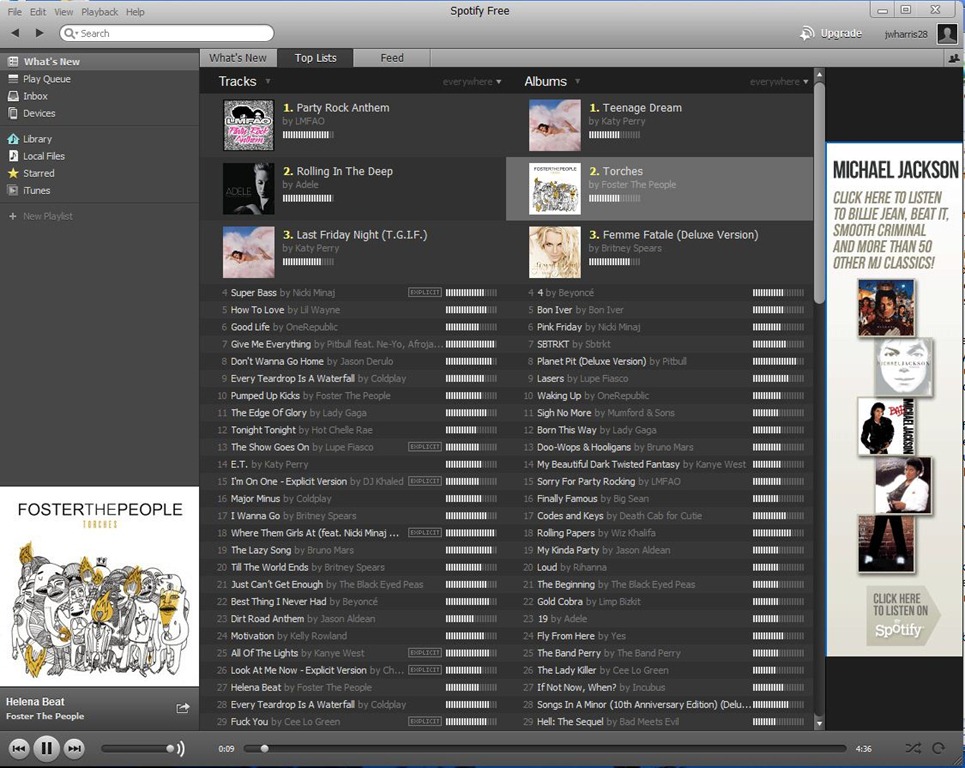Open the jwharris28 username

pos(906,34)
